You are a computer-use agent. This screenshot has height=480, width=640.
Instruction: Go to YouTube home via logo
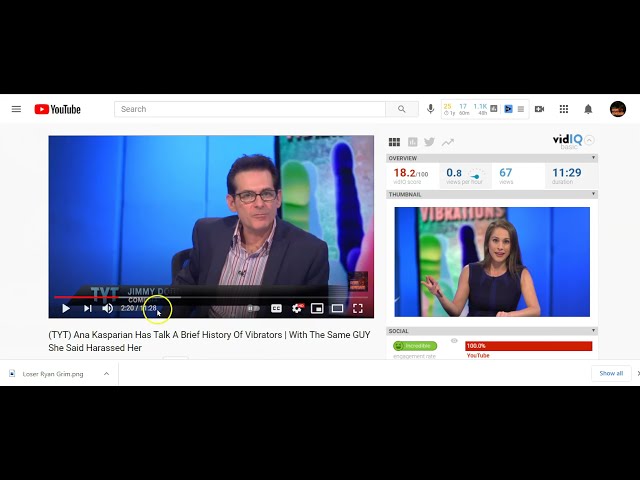pyautogui.click(x=58, y=109)
